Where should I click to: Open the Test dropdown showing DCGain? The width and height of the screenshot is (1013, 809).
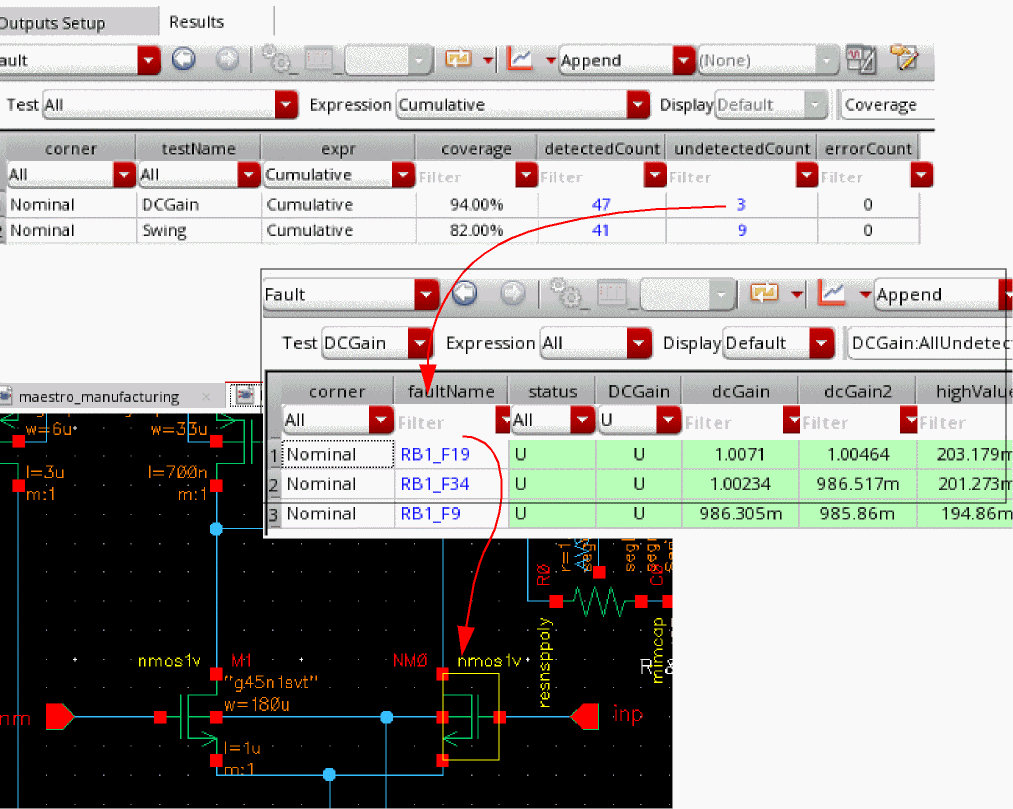click(x=376, y=343)
